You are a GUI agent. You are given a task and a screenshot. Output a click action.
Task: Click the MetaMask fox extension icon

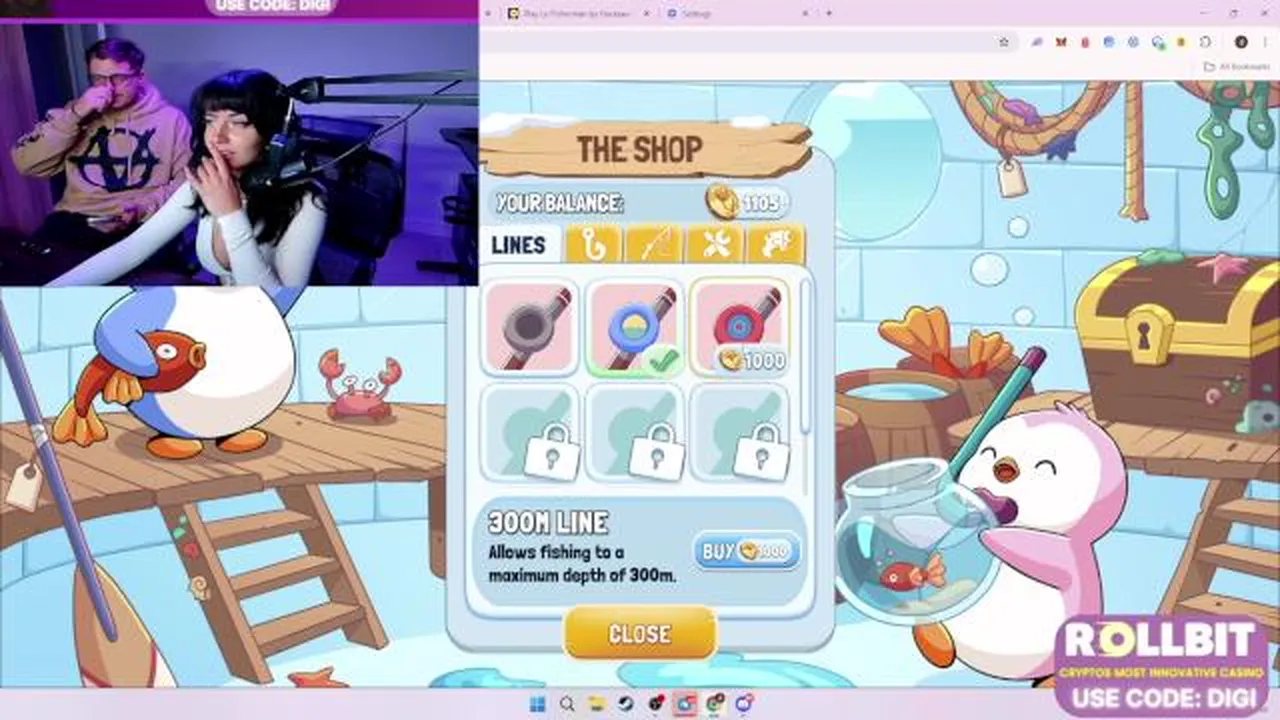[1061, 42]
